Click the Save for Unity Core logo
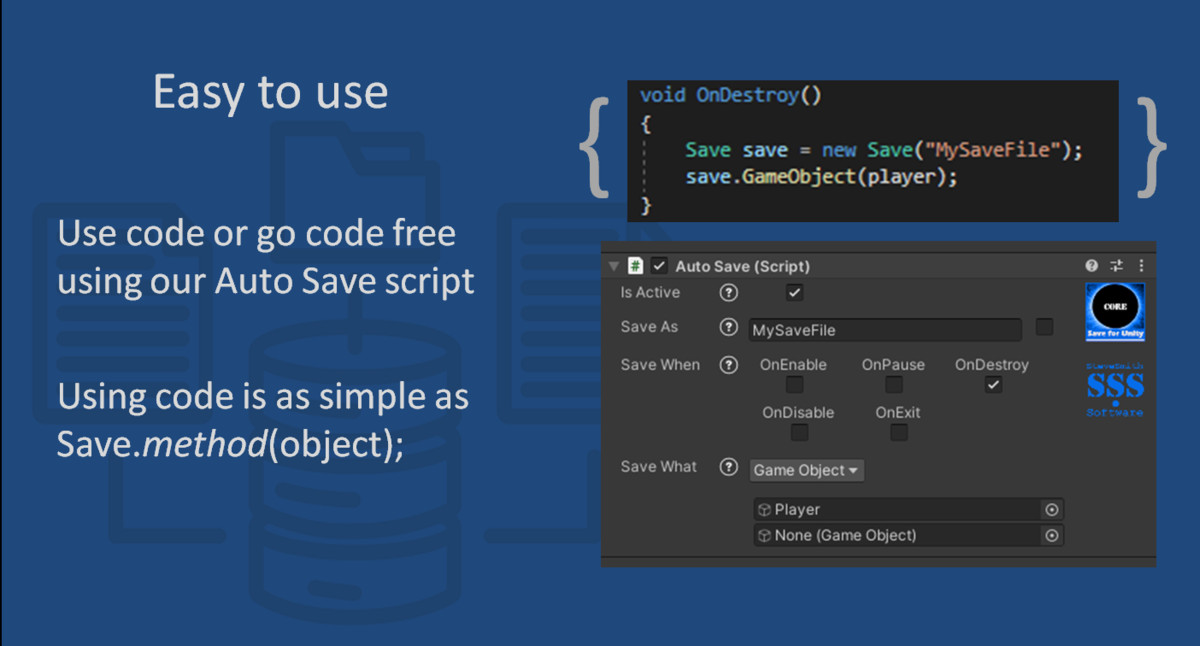The width and height of the screenshot is (1200, 646). pyautogui.click(x=1114, y=311)
